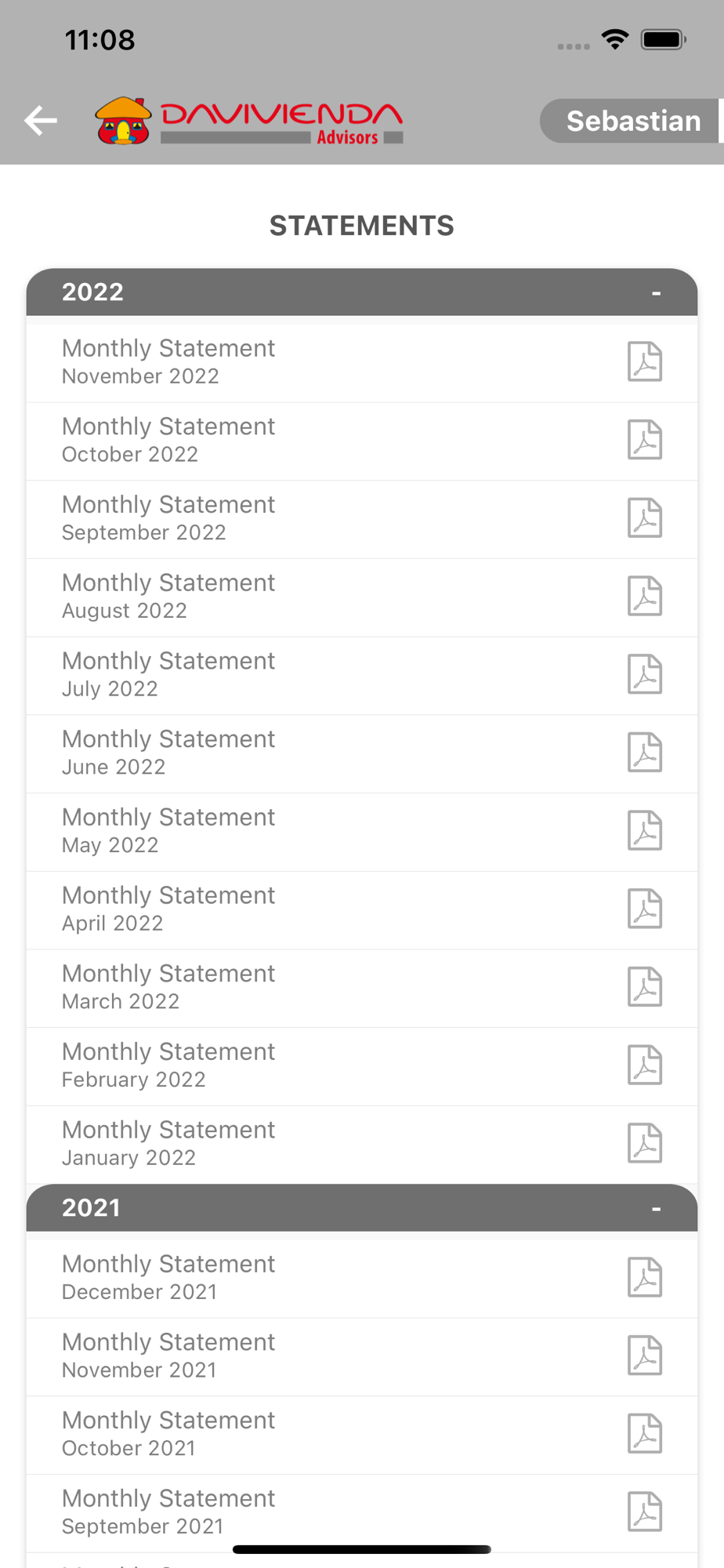Open the Sebastian user menu
This screenshot has width=724, height=1568.
(632, 121)
